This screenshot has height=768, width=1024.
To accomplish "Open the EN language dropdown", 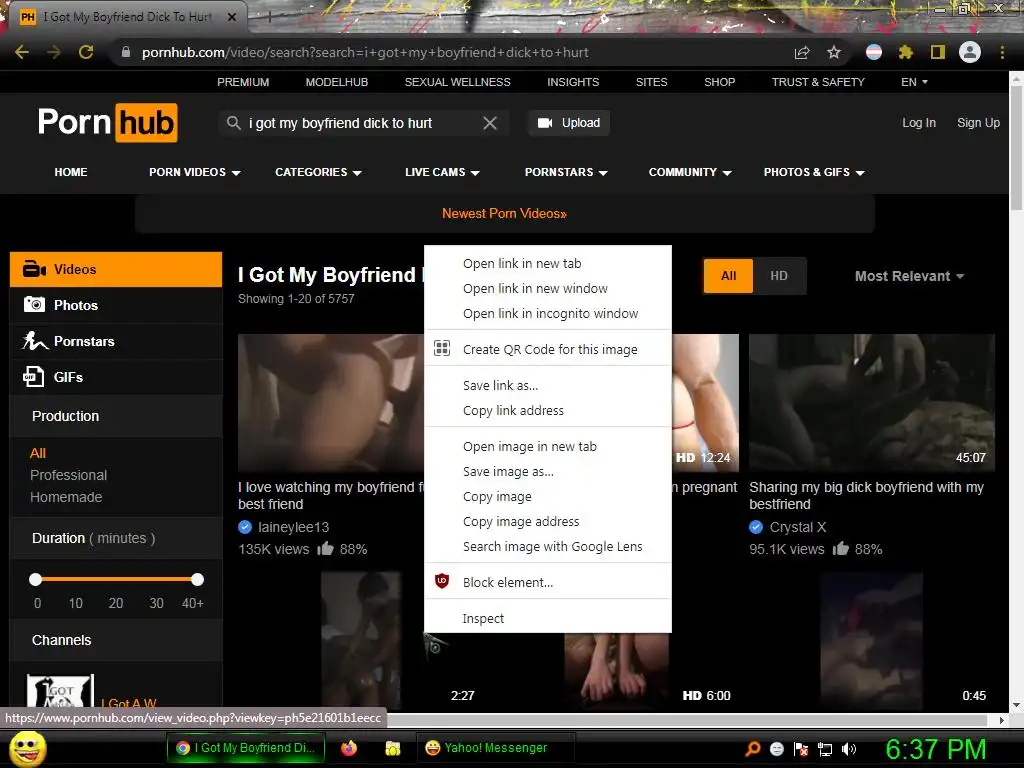I will pos(914,82).
